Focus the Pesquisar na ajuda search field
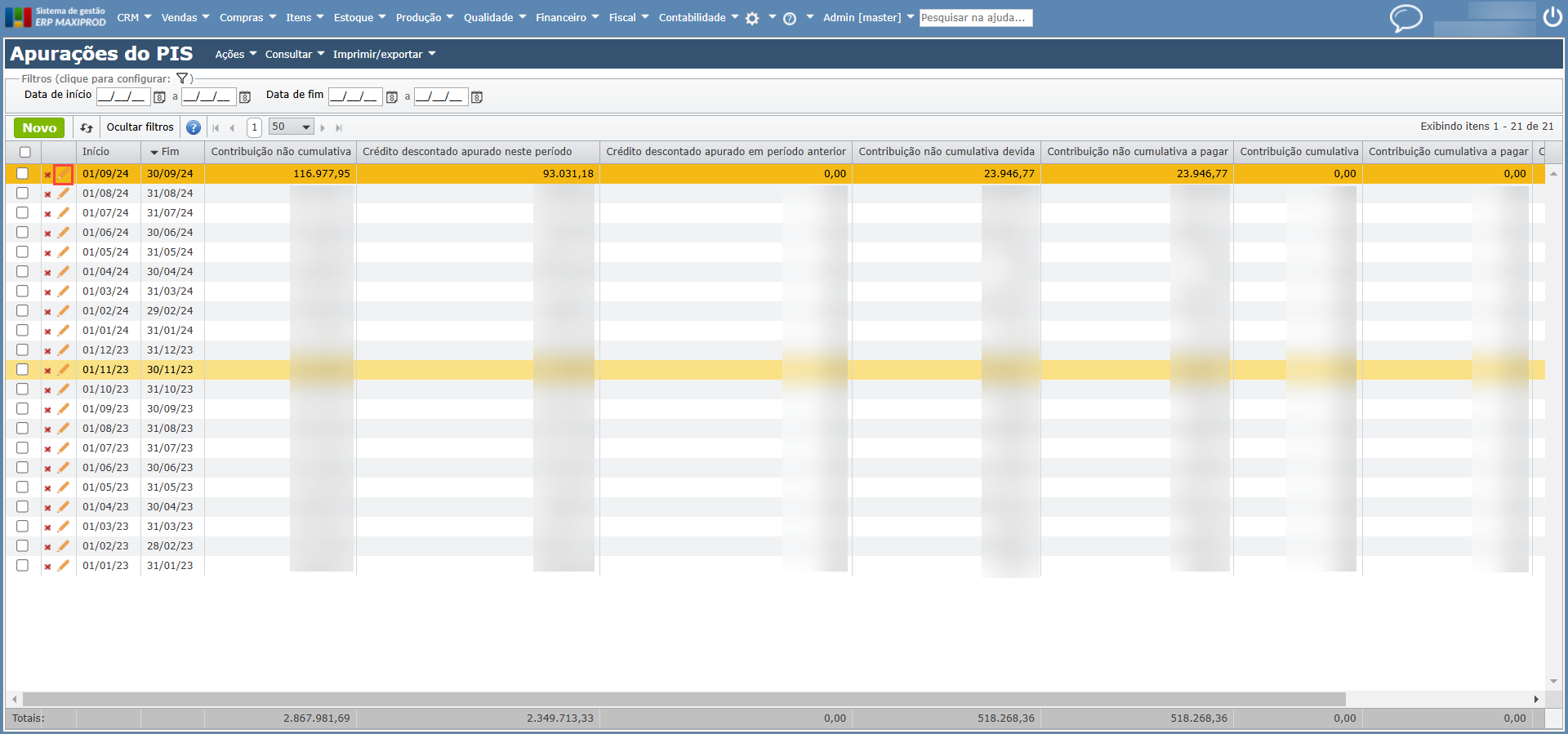 click(x=976, y=18)
